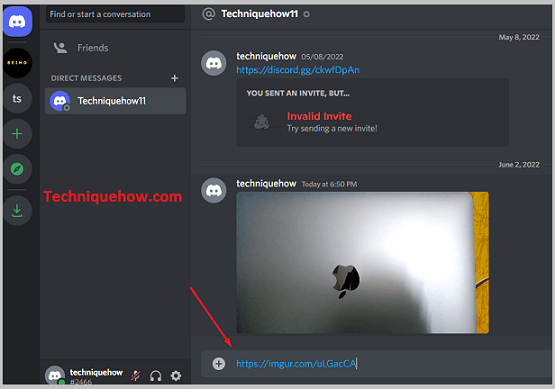The image size is (555, 389).
Task: Click 'Try sending a new invite!' text
Action: [x=332, y=128]
